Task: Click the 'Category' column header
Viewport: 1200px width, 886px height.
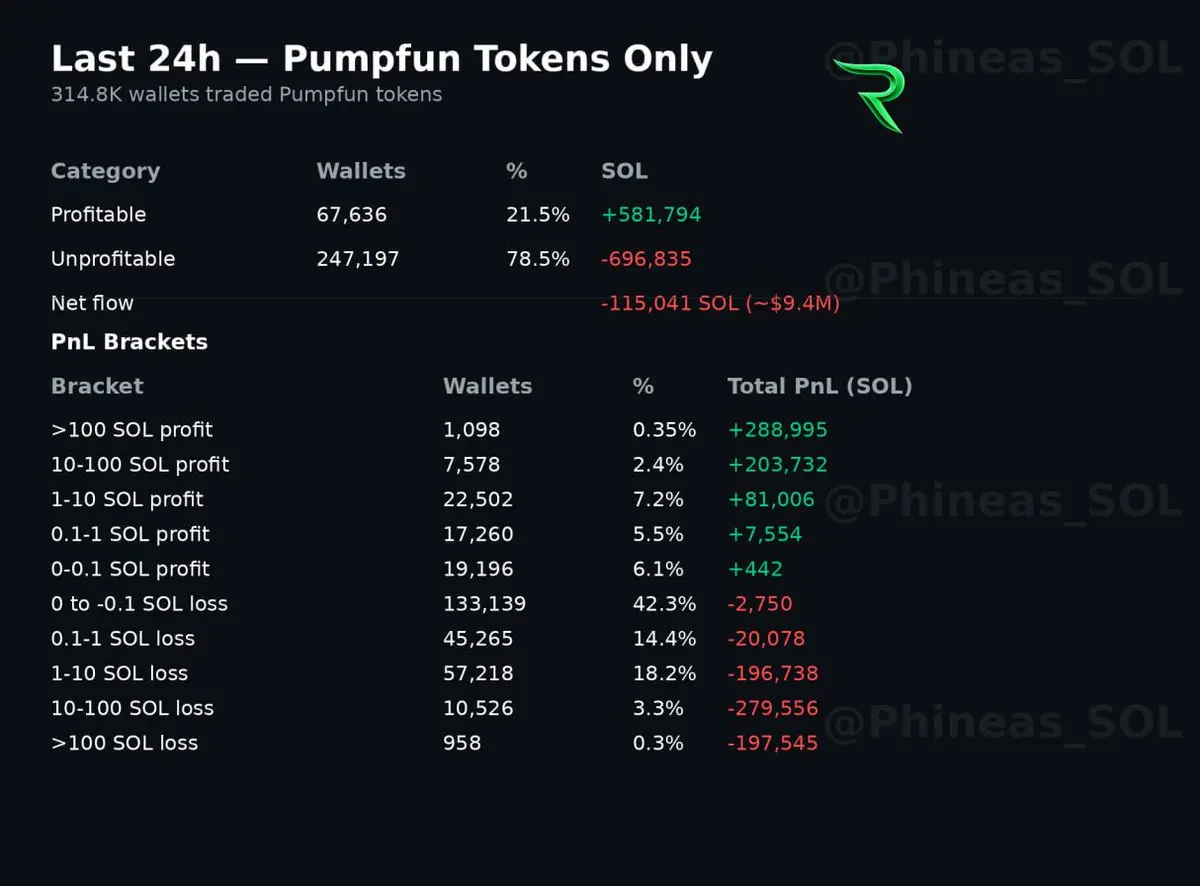Action: [x=105, y=171]
